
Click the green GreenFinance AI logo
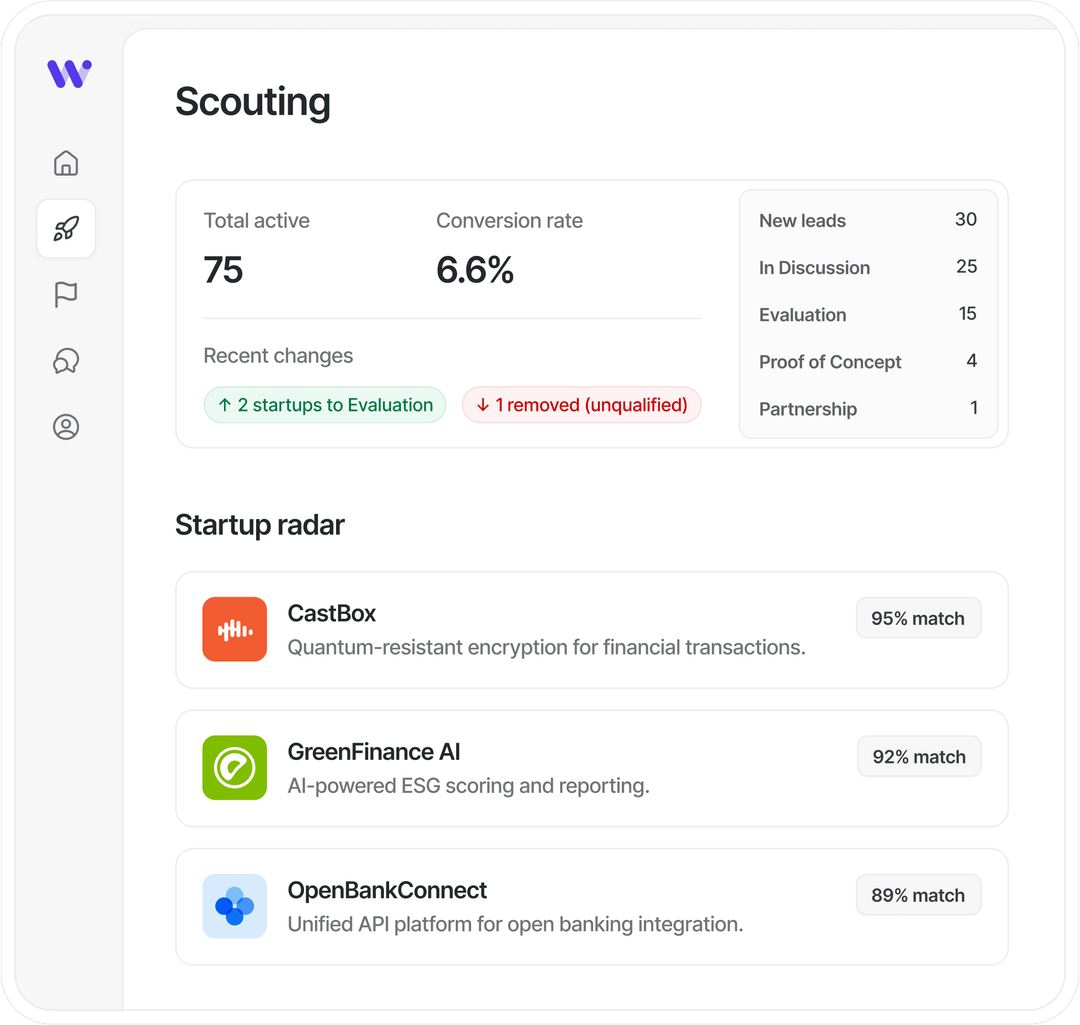(x=234, y=768)
